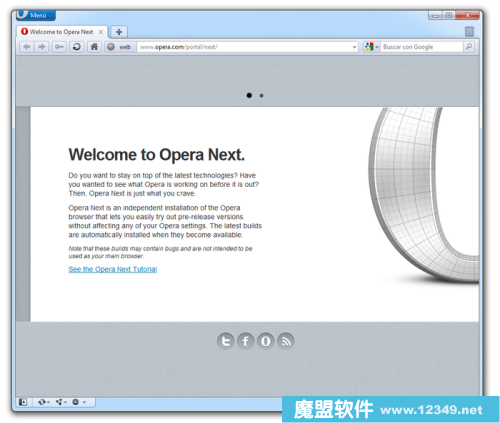This screenshot has width=500, height=423.
Task: Select the first slide indicator dot
Action: tap(249, 95)
